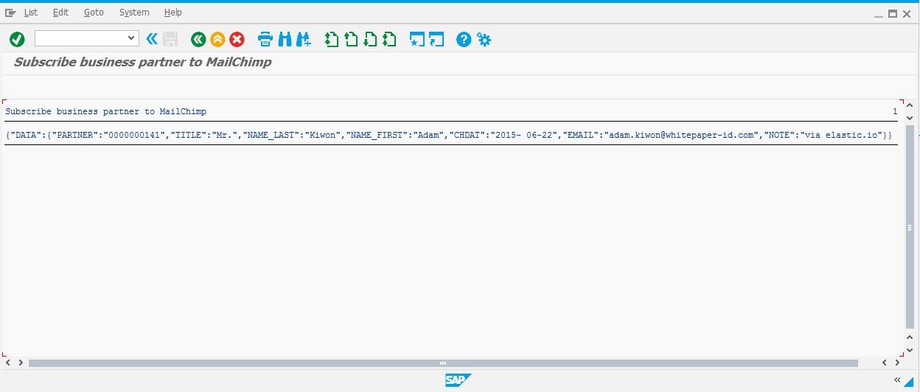The height and width of the screenshot is (392, 920).
Task: Click the First Page icon
Action: (x=332, y=39)
